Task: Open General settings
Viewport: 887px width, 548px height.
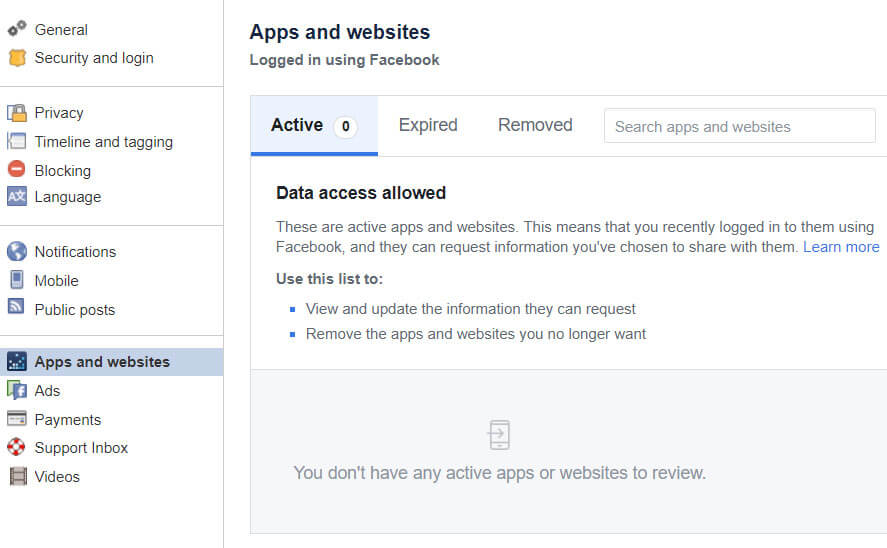Action: [61, 29]
